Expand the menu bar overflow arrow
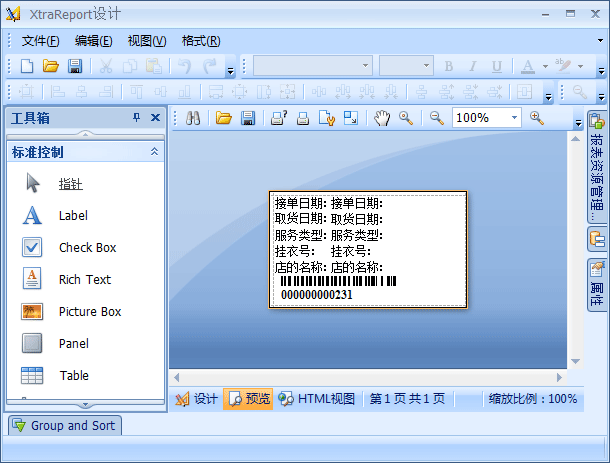This screenshot has height=463, width=610. click(600, 40)
